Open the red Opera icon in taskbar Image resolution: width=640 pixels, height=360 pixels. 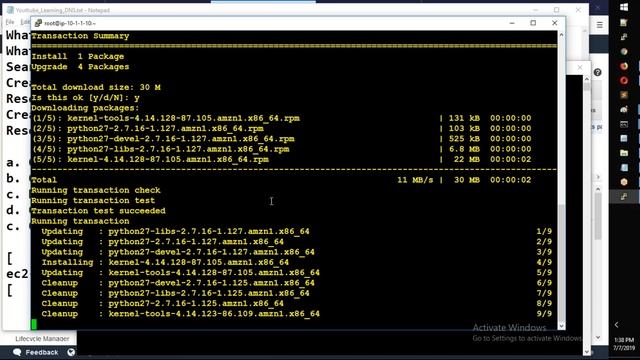coord(624,80)
